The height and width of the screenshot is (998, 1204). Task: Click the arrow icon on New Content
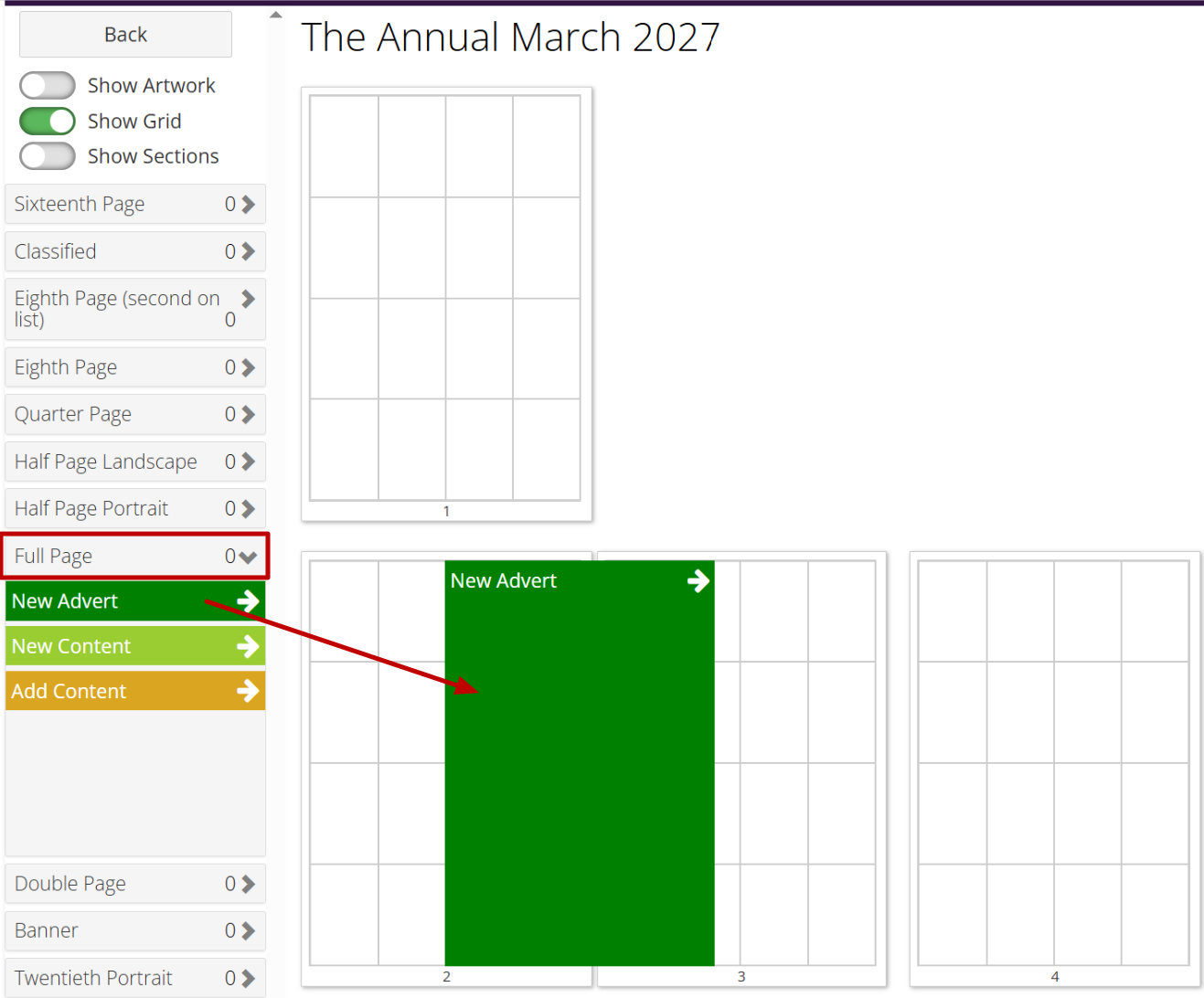coord(248,646)
